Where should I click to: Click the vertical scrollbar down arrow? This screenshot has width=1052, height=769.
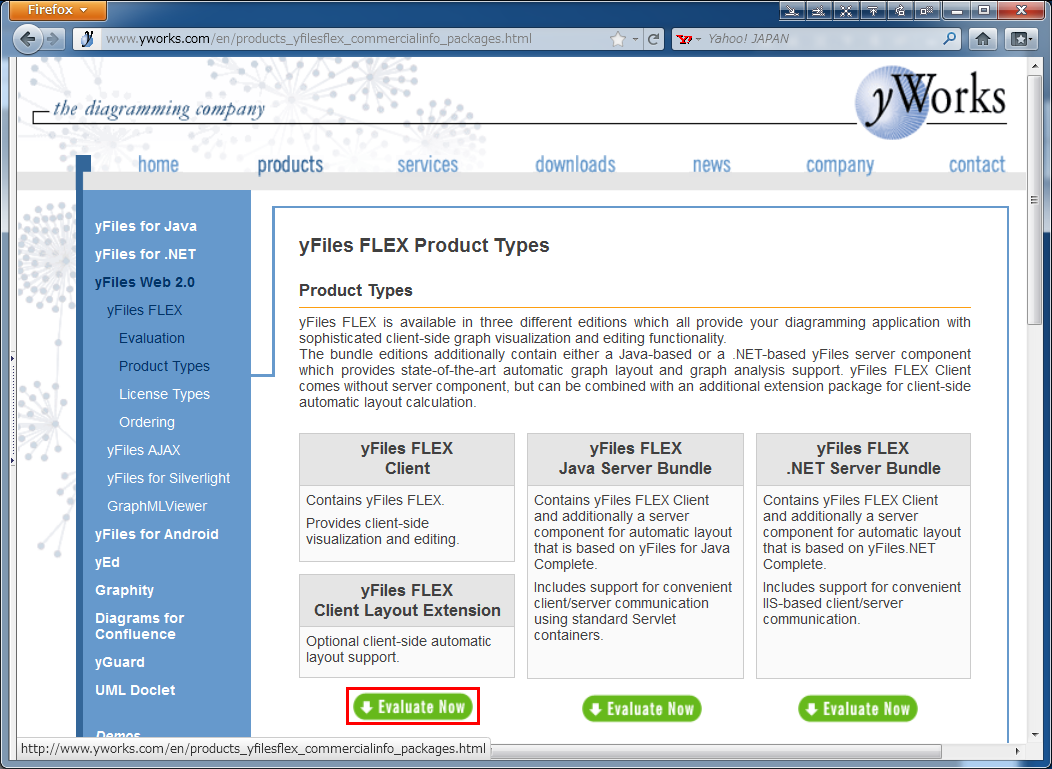pyautogui.click(x=1034, y=734)
